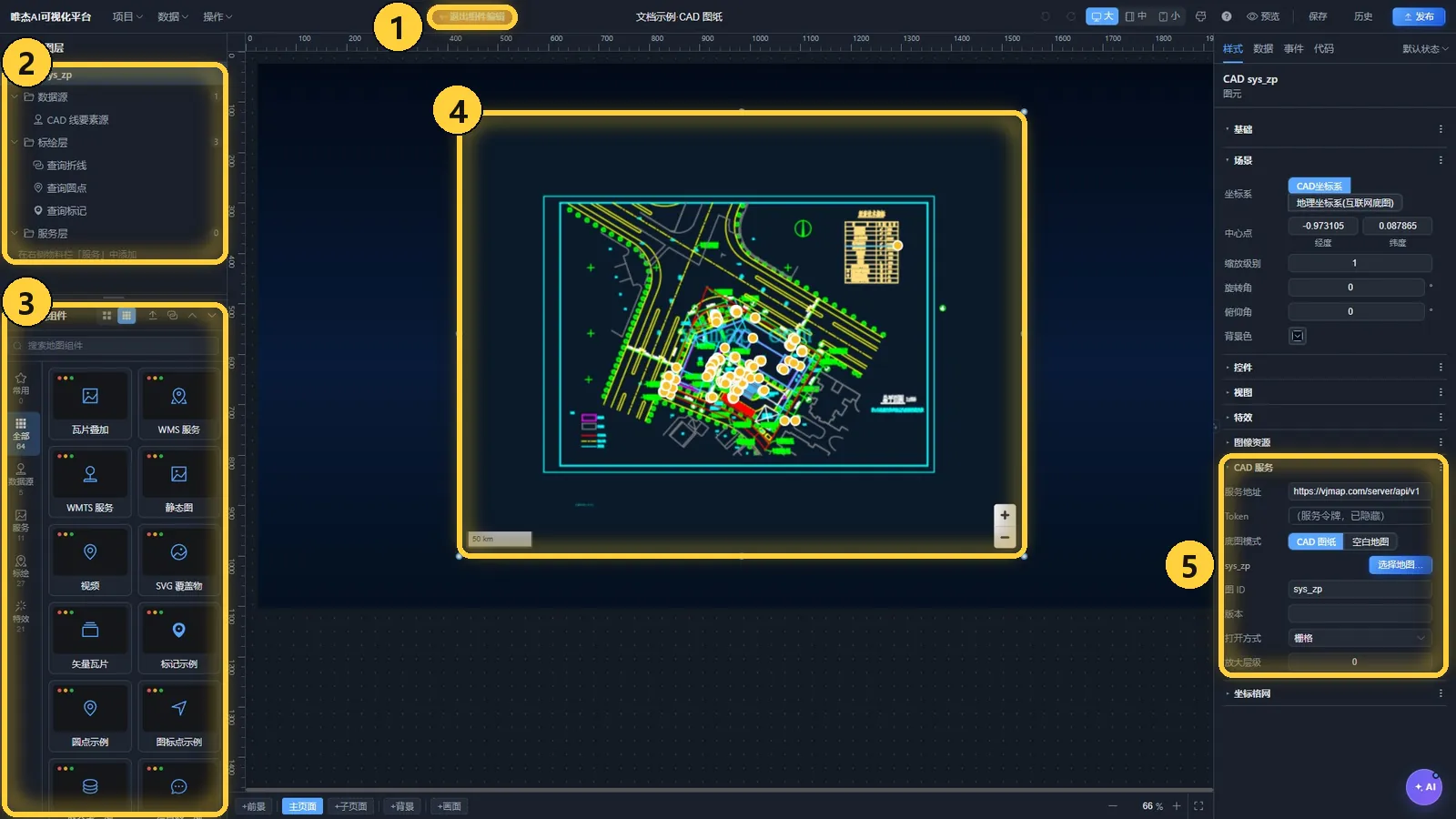This screenshot has width=1456, height=819.
Task: Open the floating AI assistant button
Action: pos(1424,787)
